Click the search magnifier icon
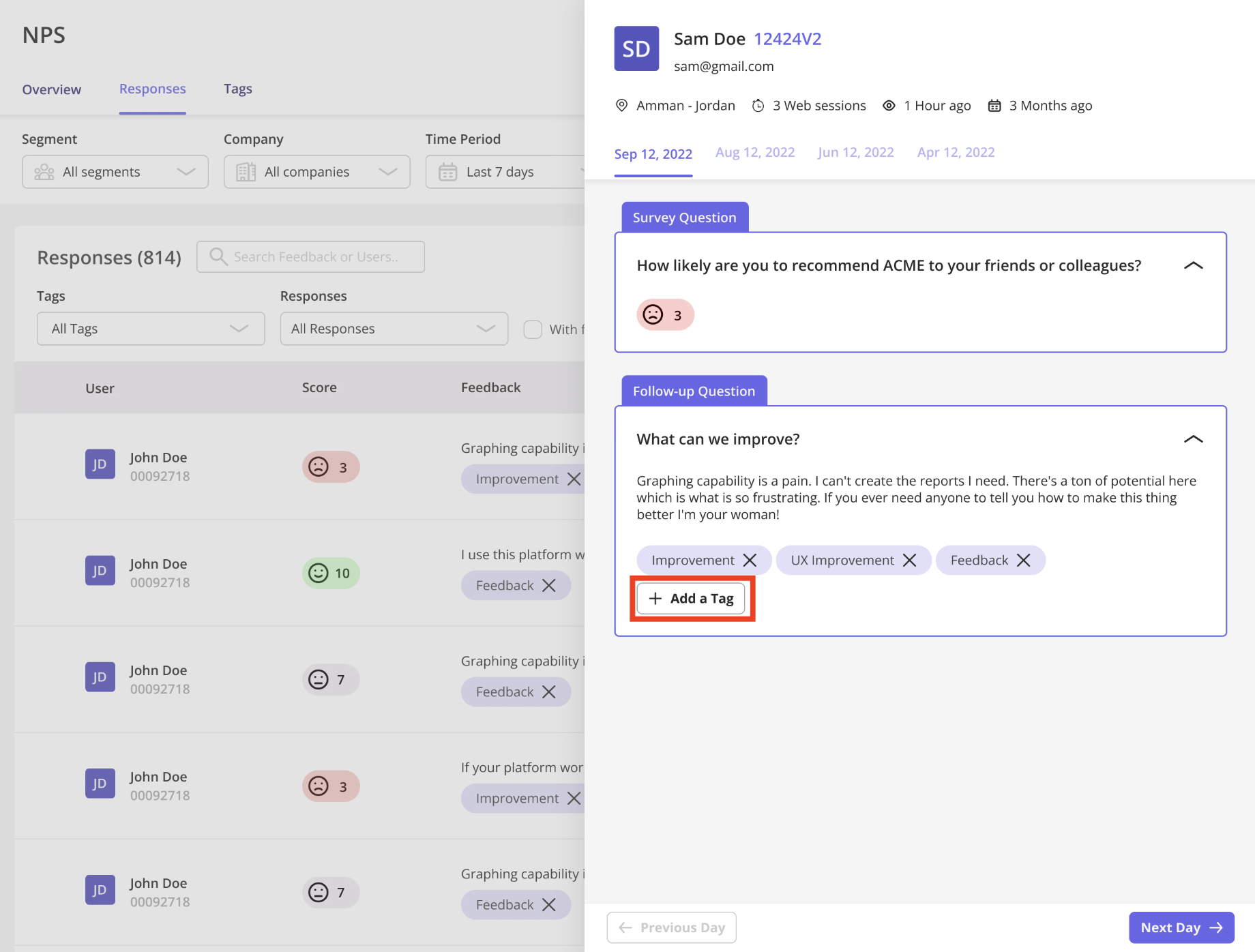This screenshot has width=1255, height=952. tap(218, 256)
